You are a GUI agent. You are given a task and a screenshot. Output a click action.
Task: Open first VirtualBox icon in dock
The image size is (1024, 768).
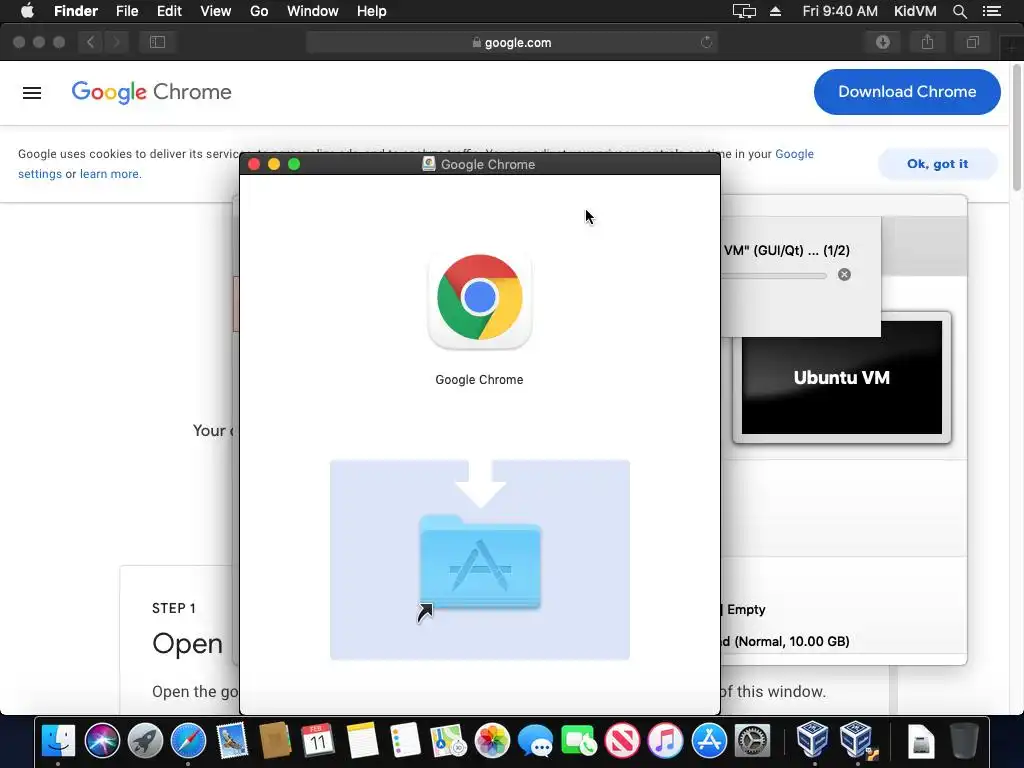[x=812, y=739]
